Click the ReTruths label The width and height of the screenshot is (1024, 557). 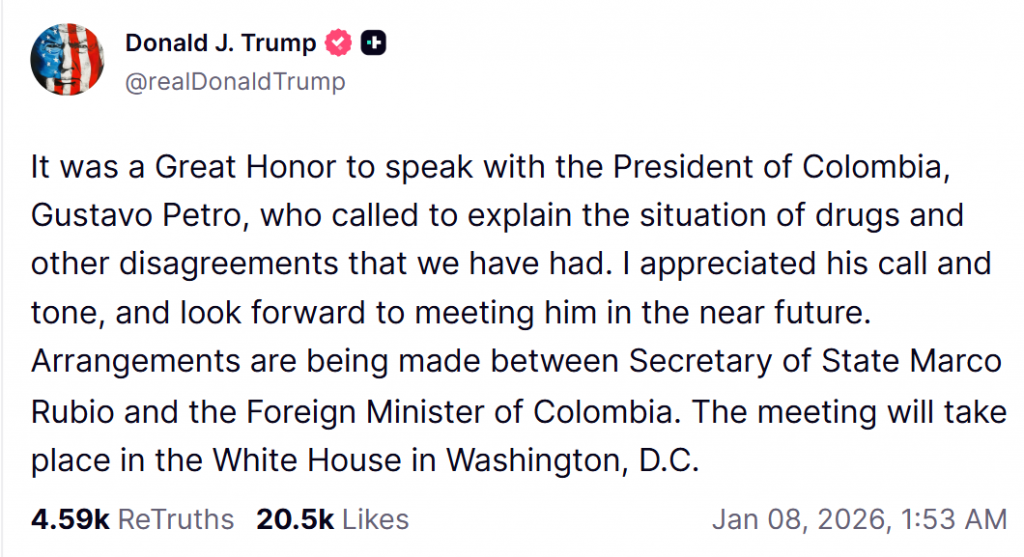pos(176,520)
